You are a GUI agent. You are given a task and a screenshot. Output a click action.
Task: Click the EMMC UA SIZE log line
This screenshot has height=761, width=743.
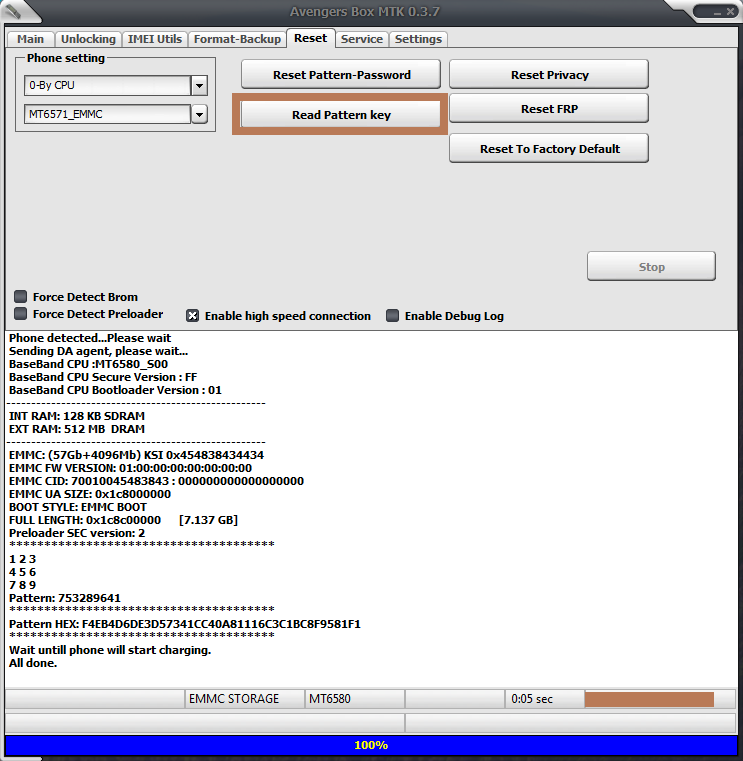tap(90, 495)
